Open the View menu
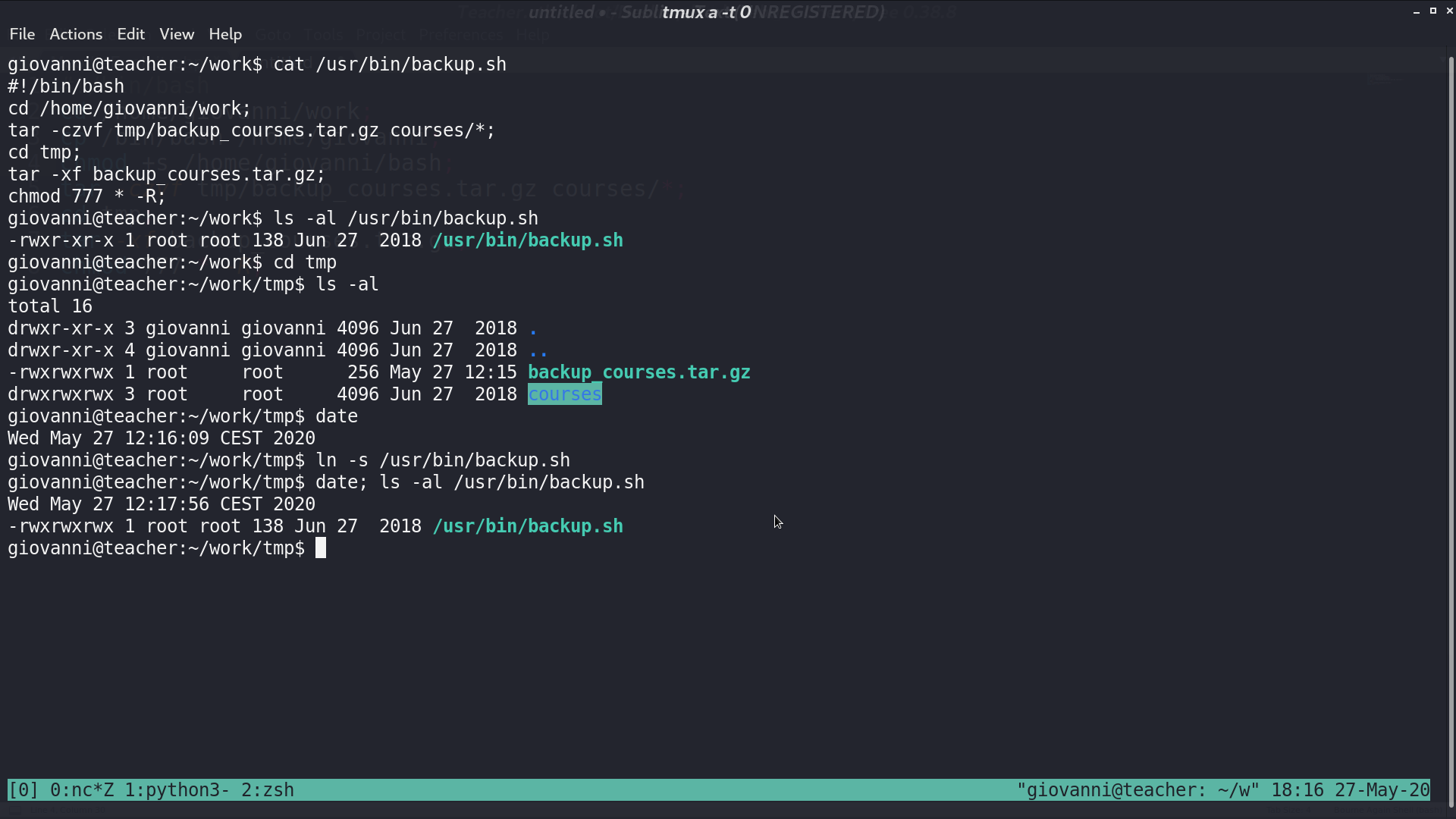 (x=177, y=34)
